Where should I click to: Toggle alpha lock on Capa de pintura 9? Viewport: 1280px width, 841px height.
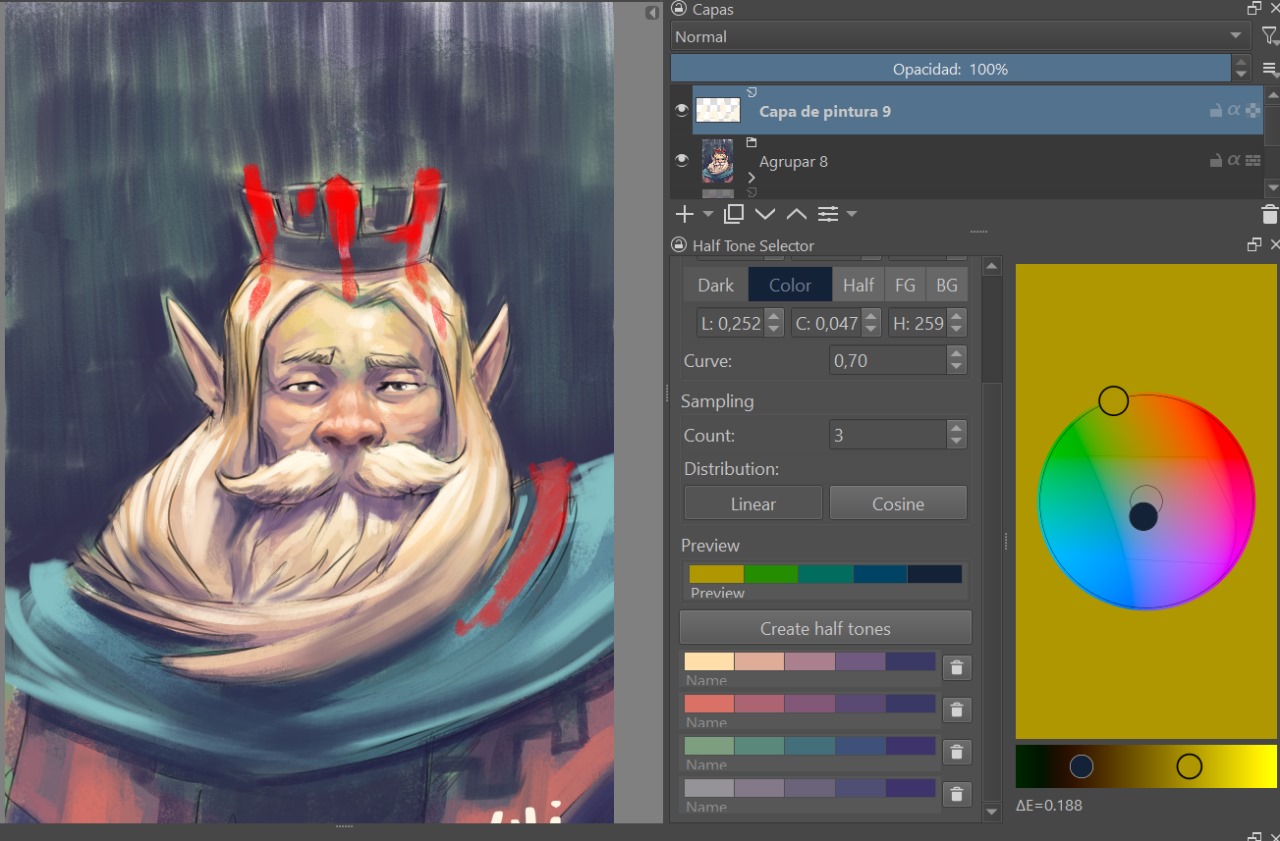coord(1234,111)
